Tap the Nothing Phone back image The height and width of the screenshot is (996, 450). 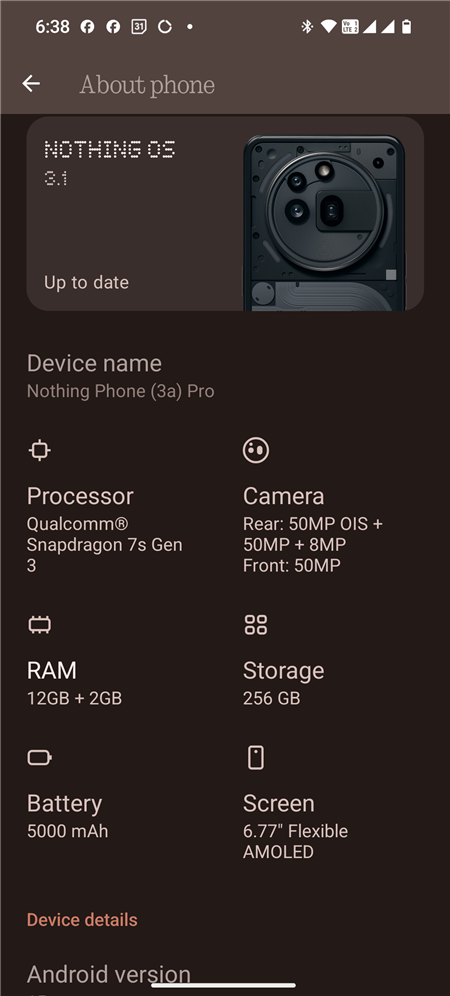(324, 223)
